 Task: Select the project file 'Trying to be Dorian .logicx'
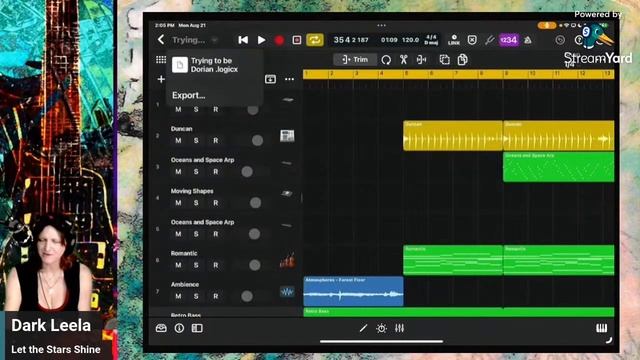(214, 65)
